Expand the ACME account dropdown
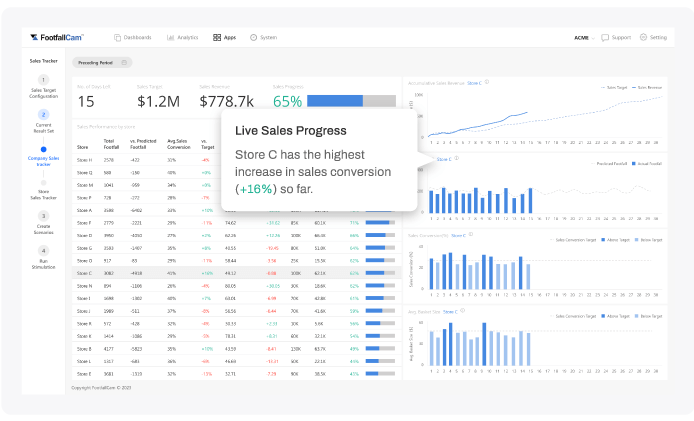Image resolution: width=694 pixels, height=421 pixels. 584,38
